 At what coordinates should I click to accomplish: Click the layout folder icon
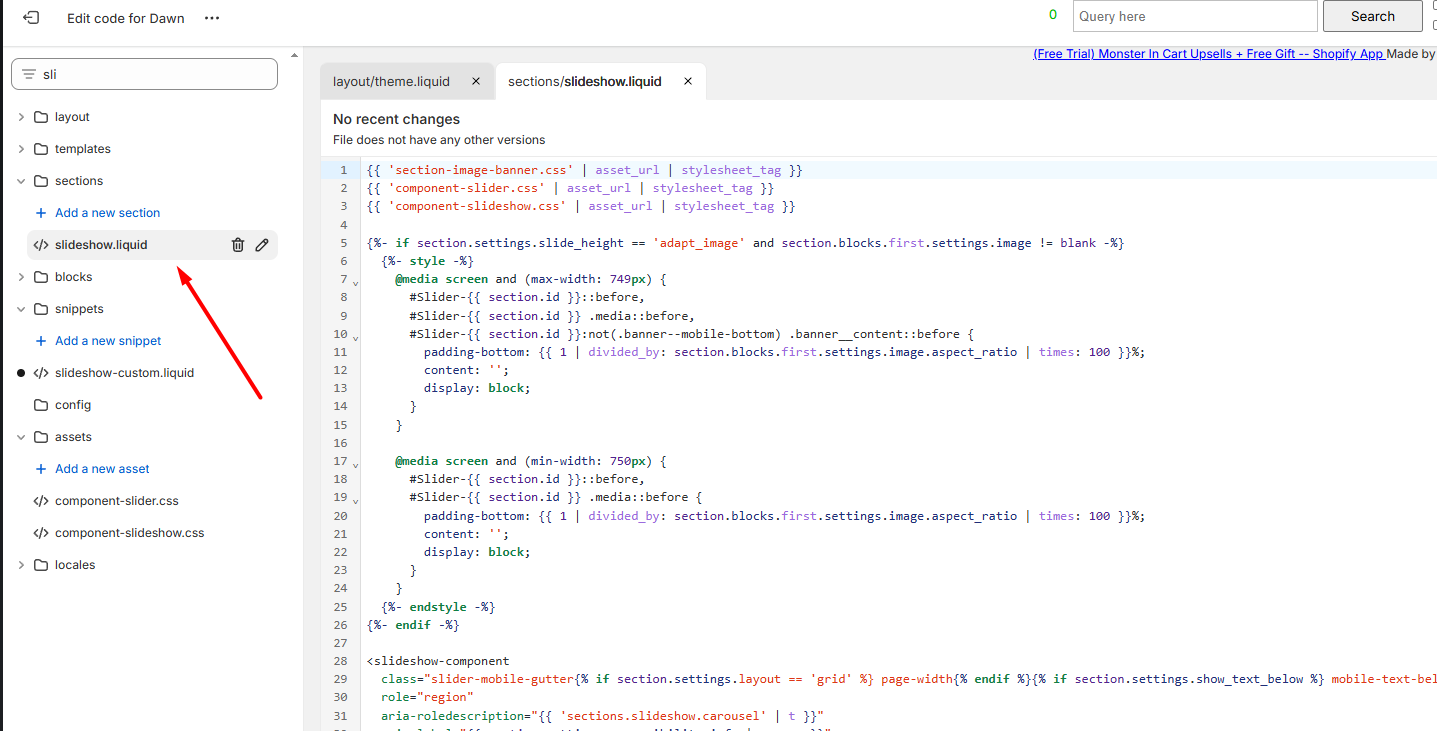(41, 117)
